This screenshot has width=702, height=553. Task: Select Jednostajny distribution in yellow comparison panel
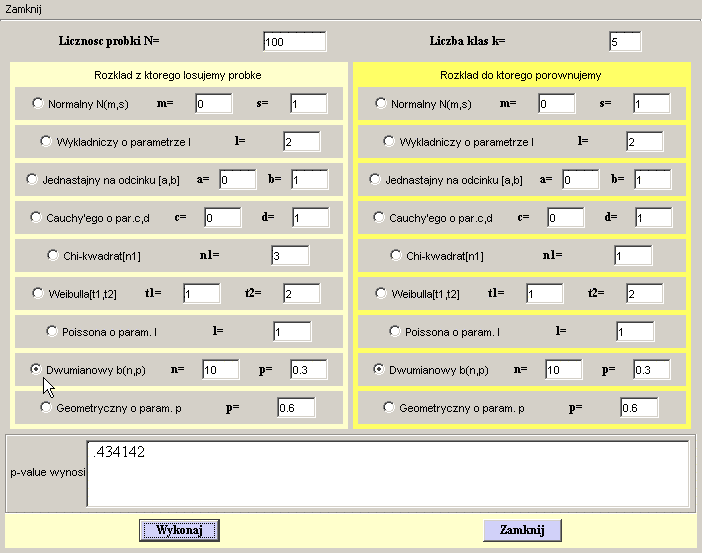pyautogui.click(x=376, y=180)
